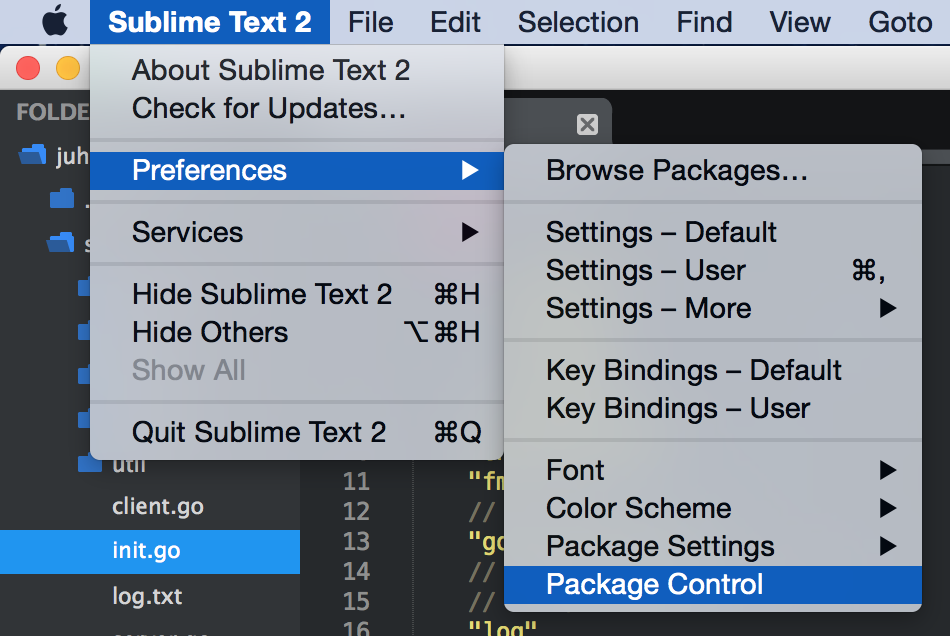Click line 13 in the editor gutter
The width and height of the screenshot is (950, 636).
coord(356,541)
